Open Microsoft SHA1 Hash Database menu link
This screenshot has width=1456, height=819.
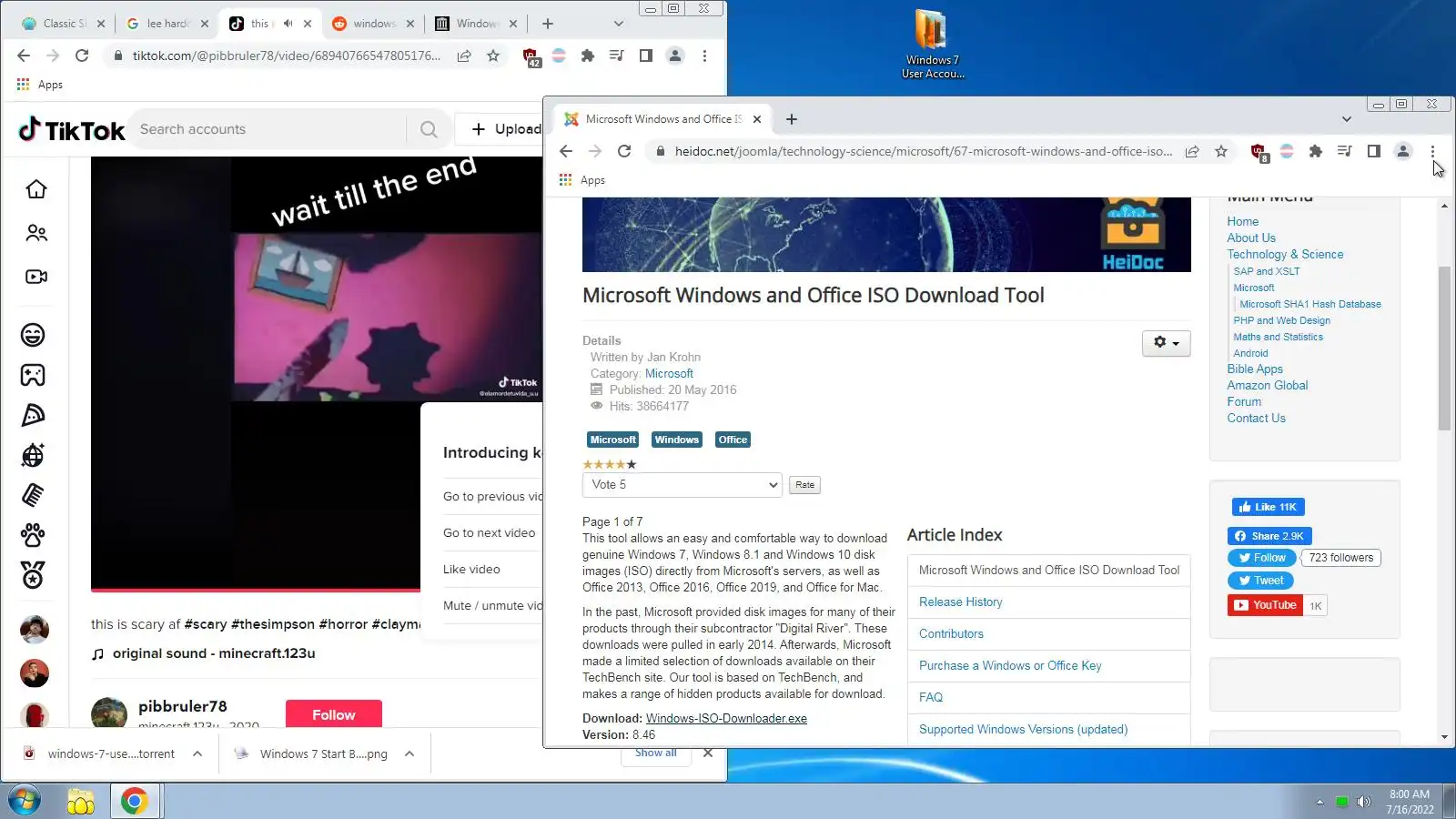click(x=1310, y=304)
